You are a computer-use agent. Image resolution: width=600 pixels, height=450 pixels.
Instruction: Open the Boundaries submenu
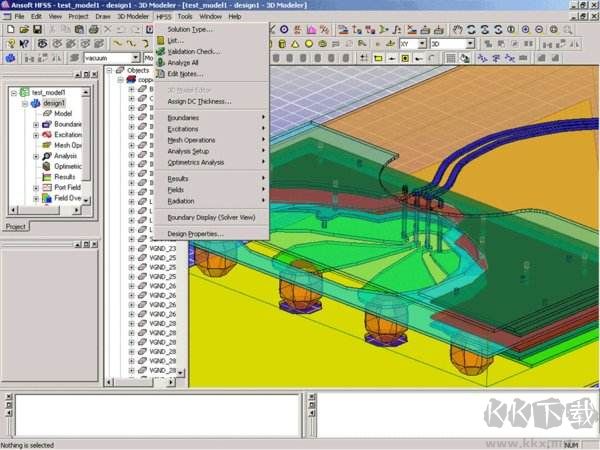click(x=212, y=118)
